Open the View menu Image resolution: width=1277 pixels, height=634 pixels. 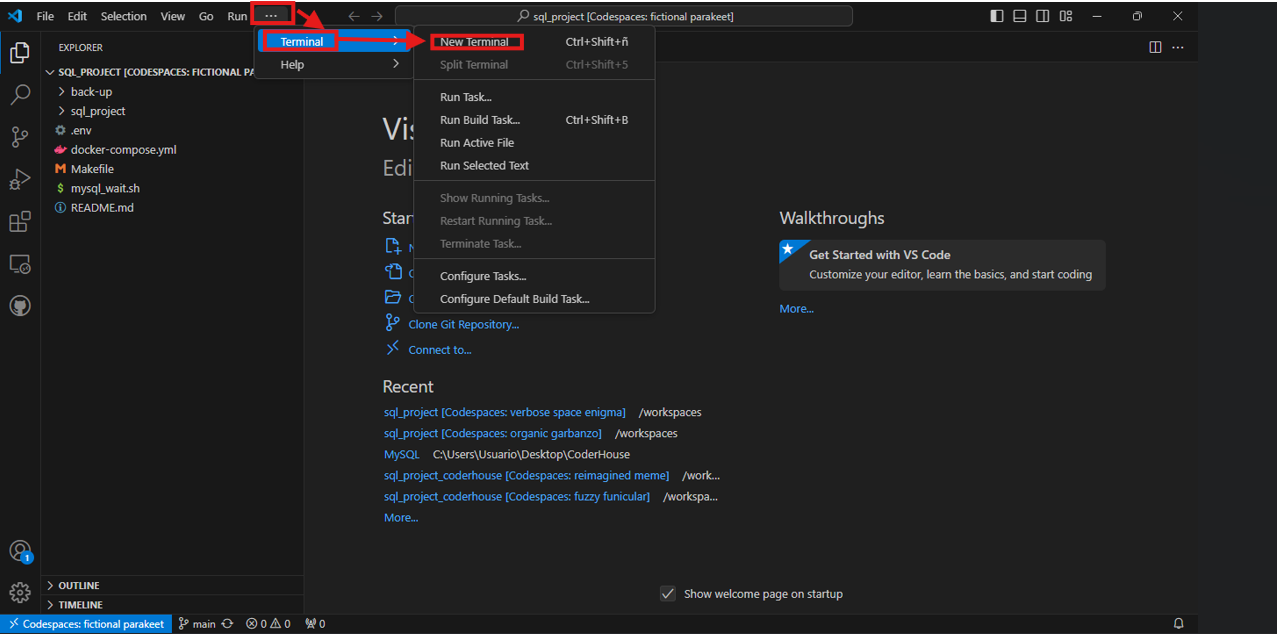coord(173,16)
